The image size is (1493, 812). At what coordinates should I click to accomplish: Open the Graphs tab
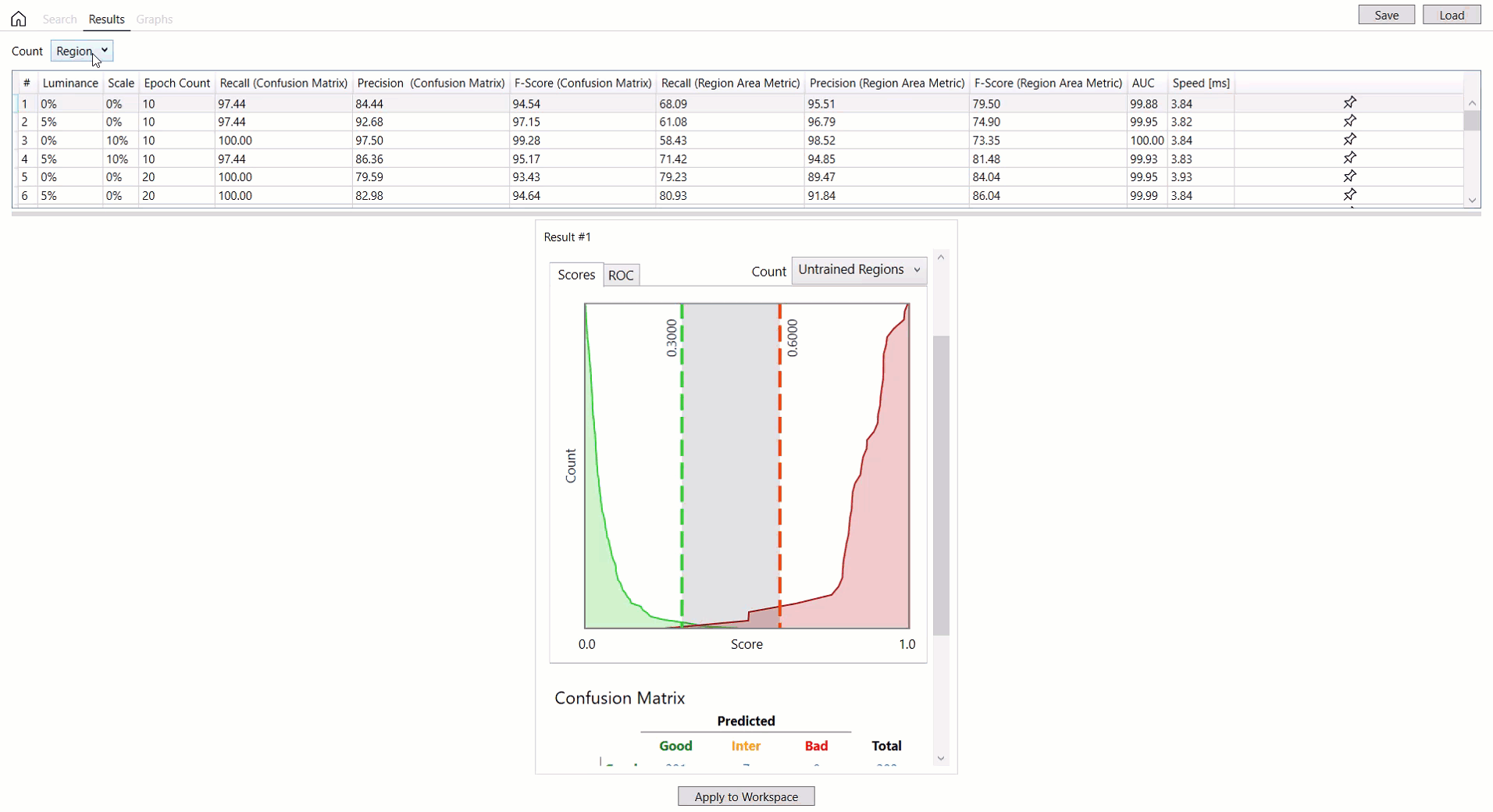pos(155,19)
